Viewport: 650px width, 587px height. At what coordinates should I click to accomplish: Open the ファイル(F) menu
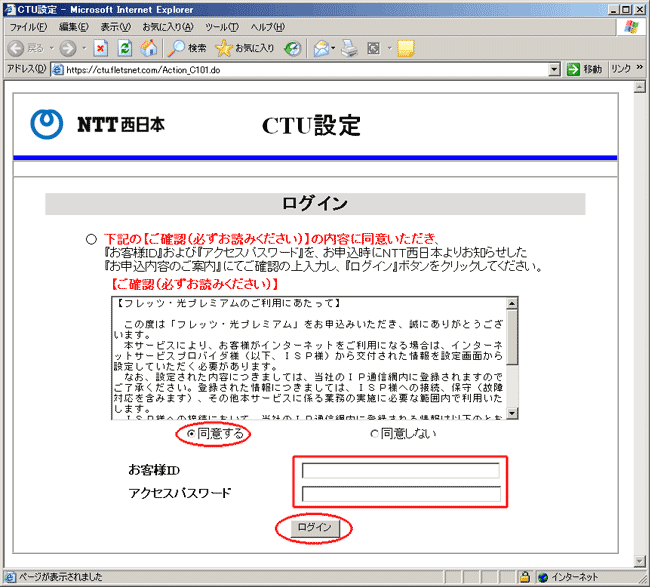click(28, 27)
